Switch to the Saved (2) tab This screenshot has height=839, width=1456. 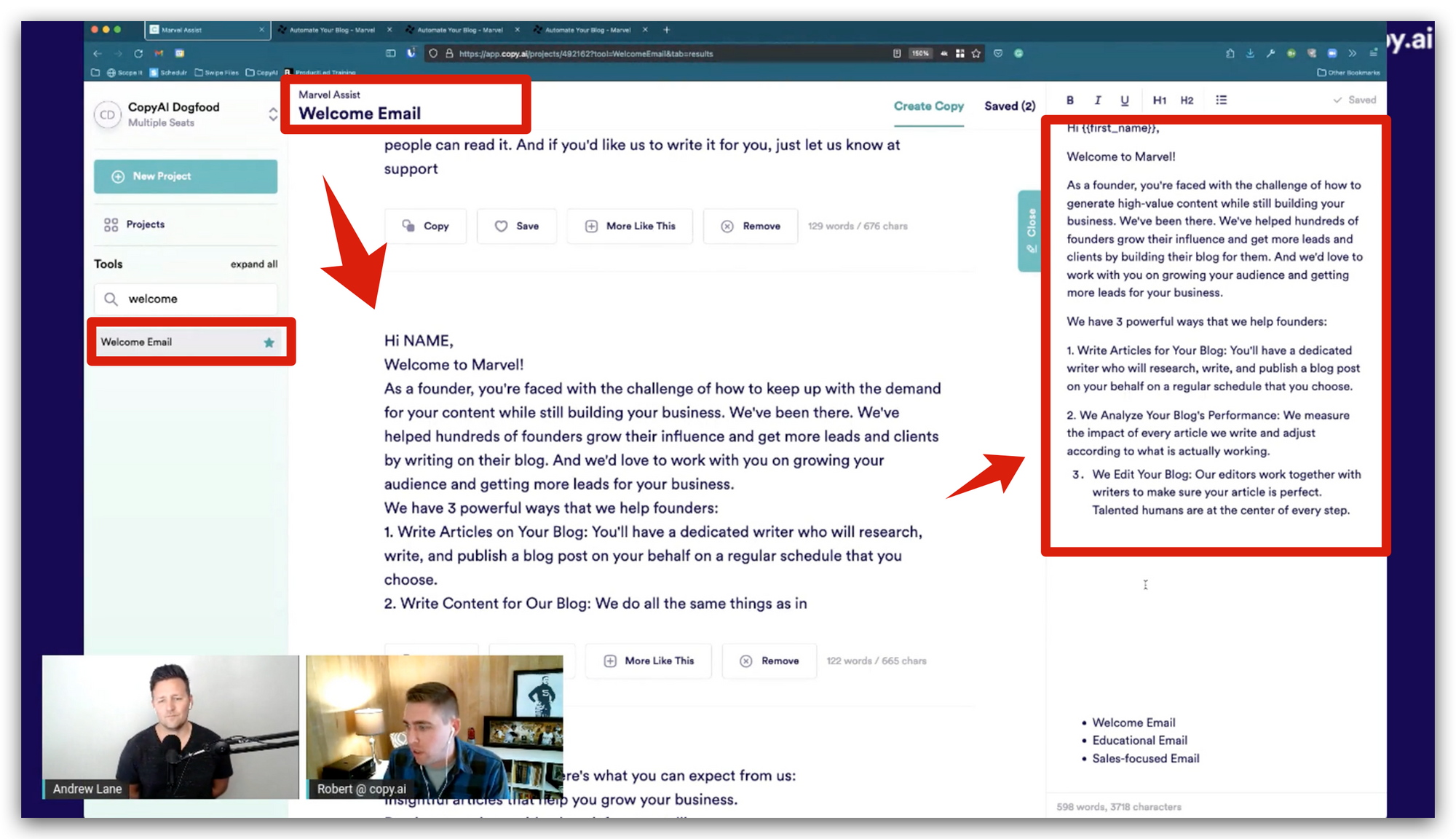pyautogui.click(x=1010, y=106)
